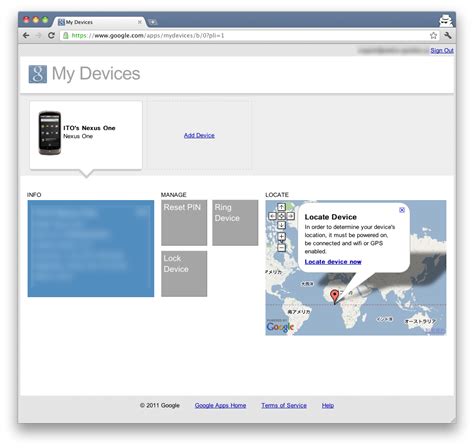The width and height of the screenshot is (474, 448).
Task: Click the Lock Device tile
Action: coord(184,274)
